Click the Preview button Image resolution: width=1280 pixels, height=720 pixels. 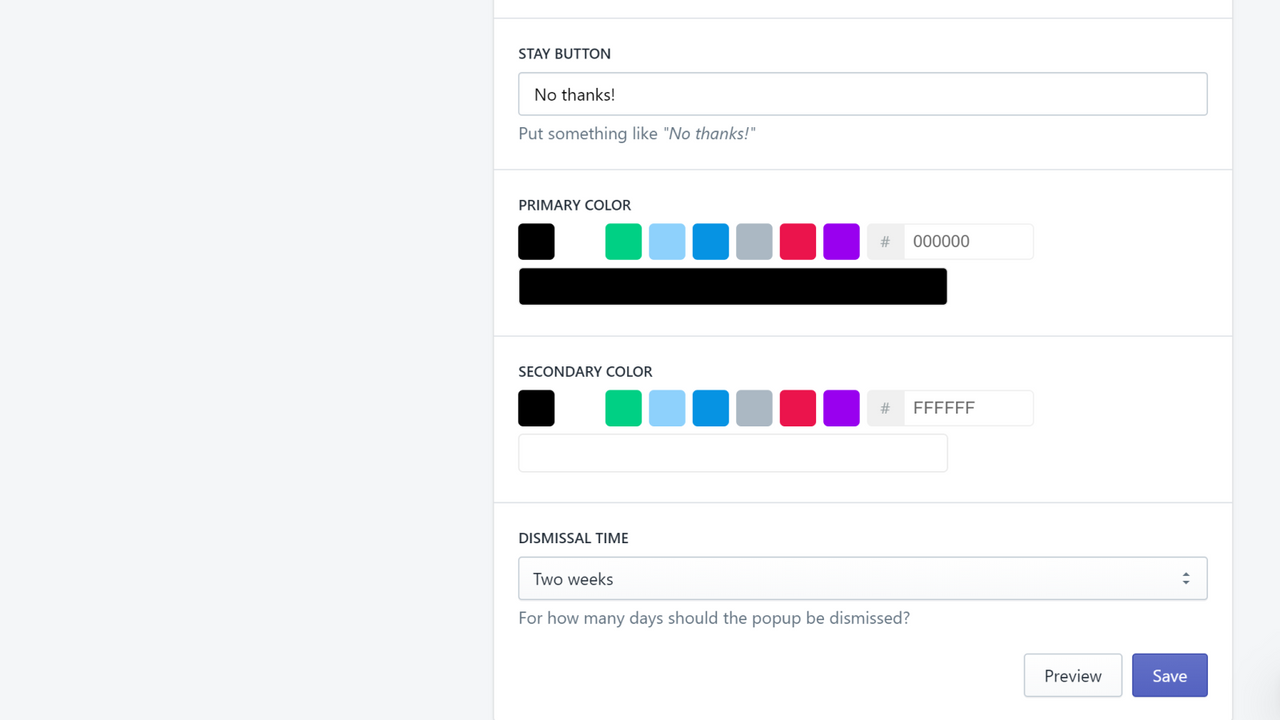pos(1073,676)
